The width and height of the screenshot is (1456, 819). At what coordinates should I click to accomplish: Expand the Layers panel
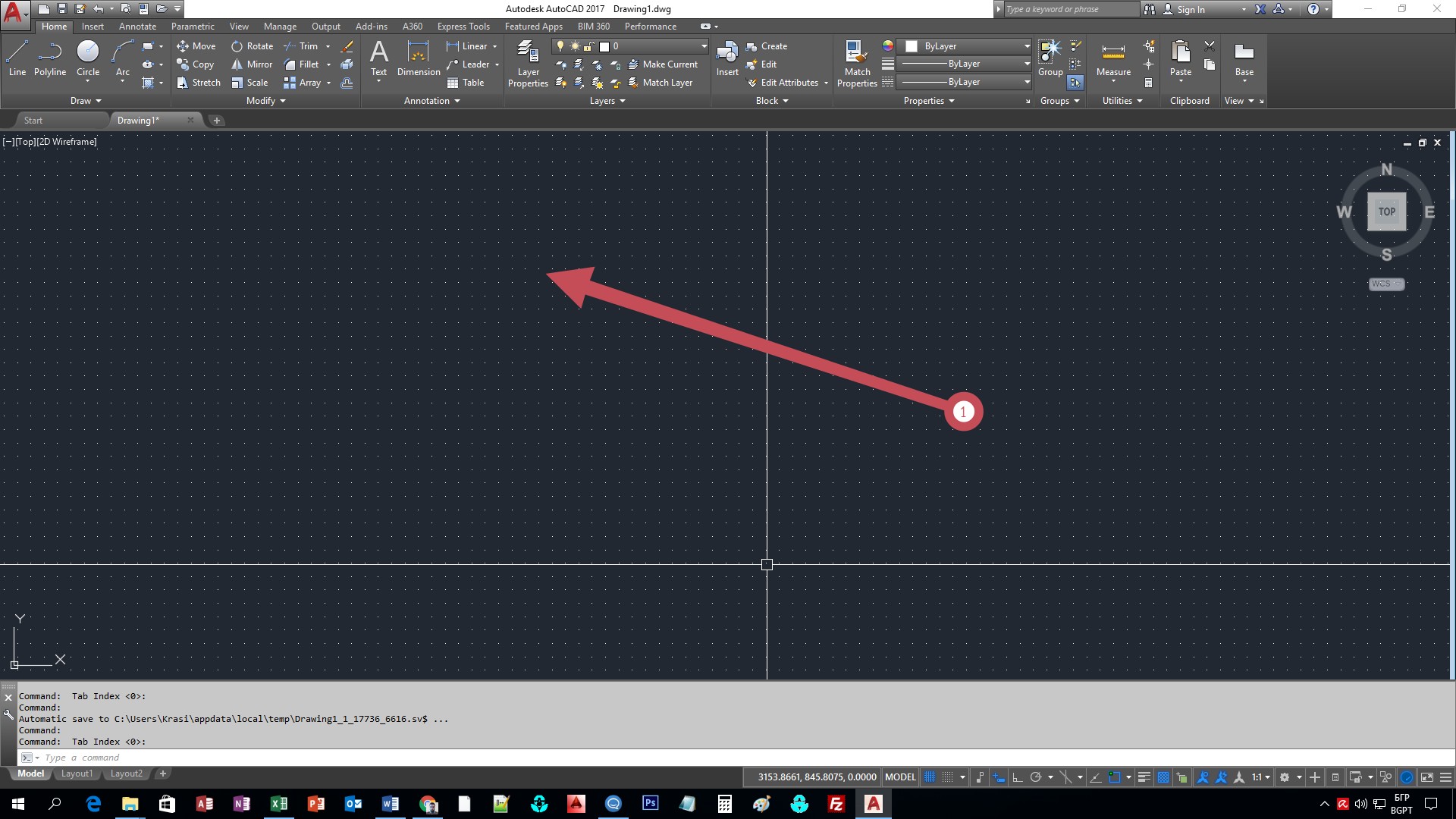tap(607, 101)
